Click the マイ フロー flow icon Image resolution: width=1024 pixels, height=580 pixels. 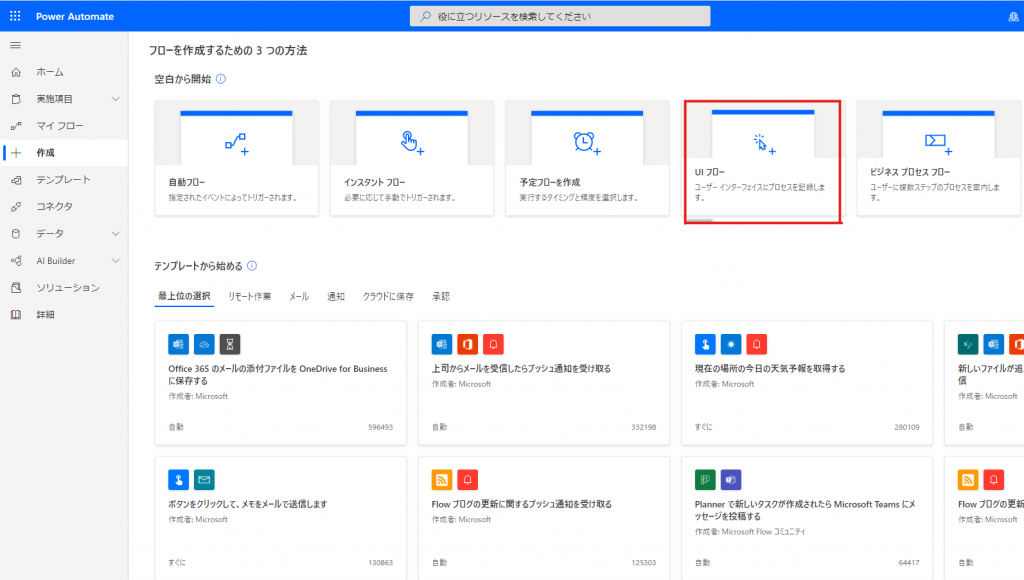(16, 125)
